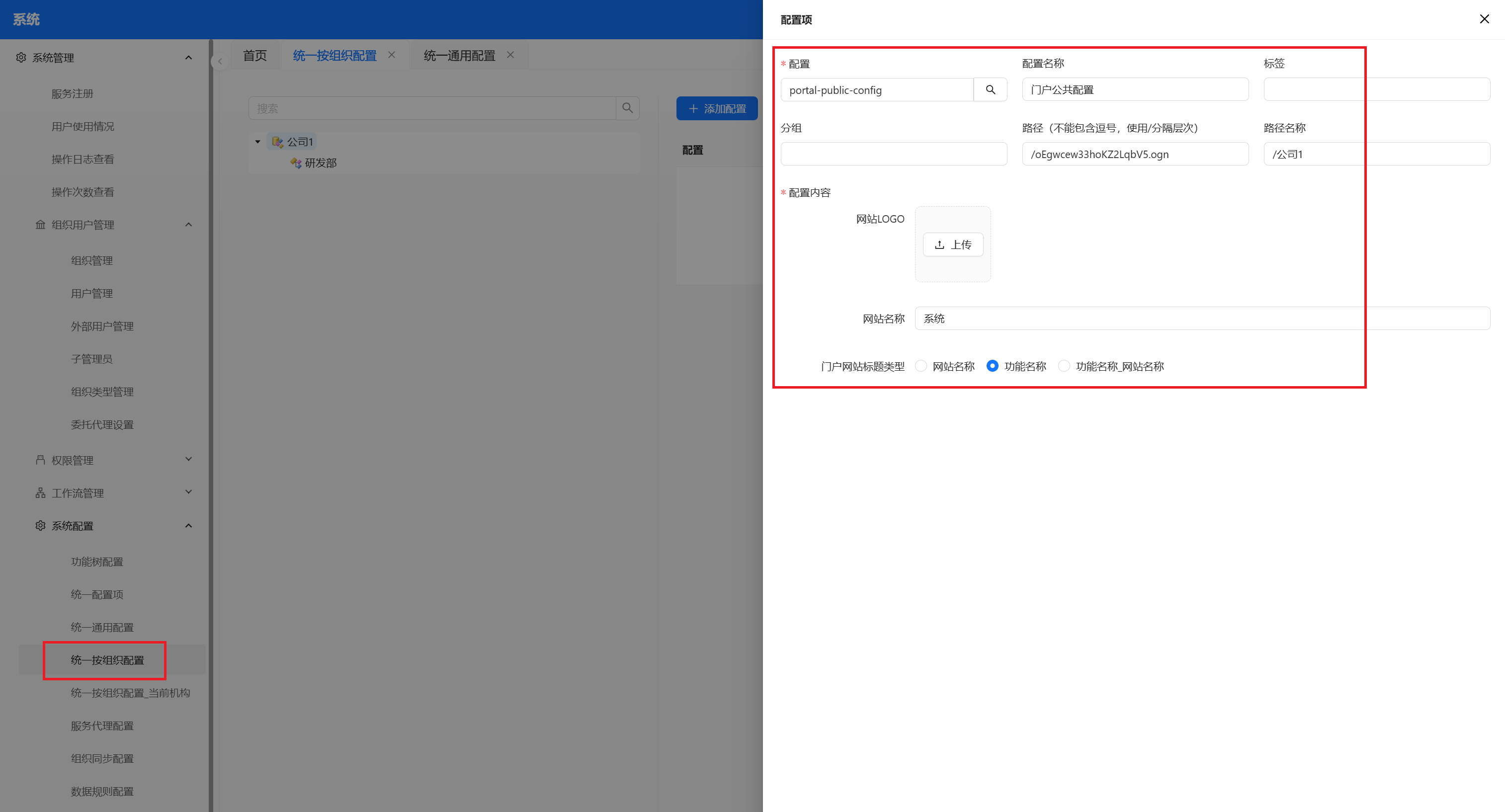Select 公司1 in the organization tree
1505x812 pixels.
tap(300, 142)
